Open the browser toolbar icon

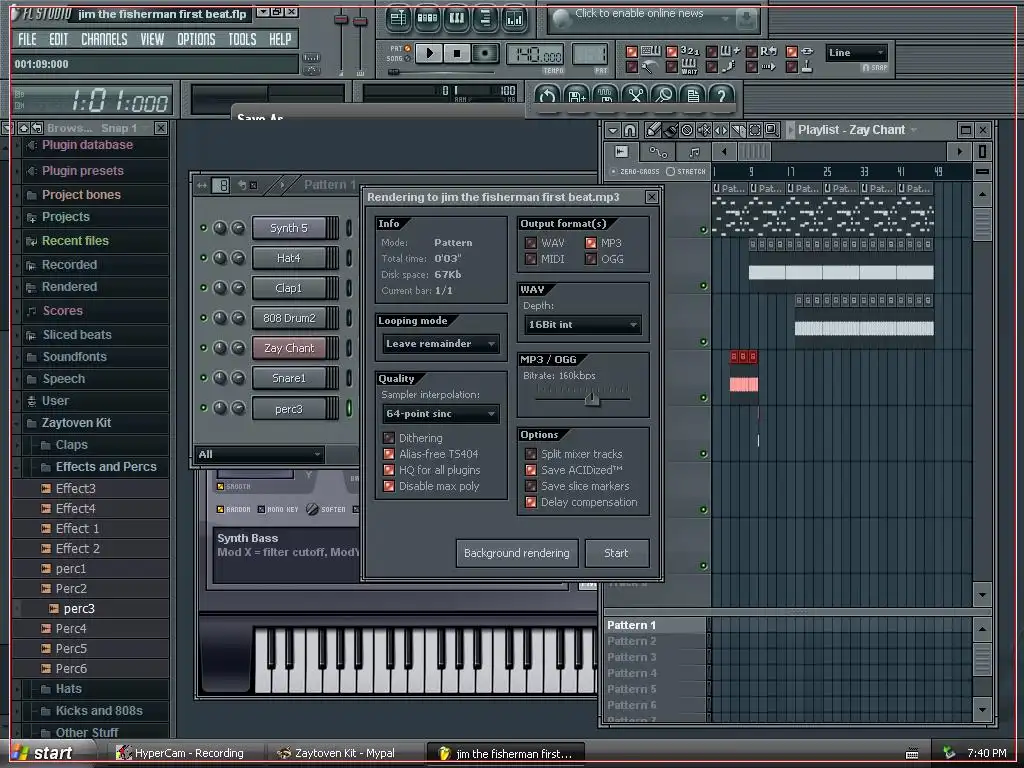(485, 19)
